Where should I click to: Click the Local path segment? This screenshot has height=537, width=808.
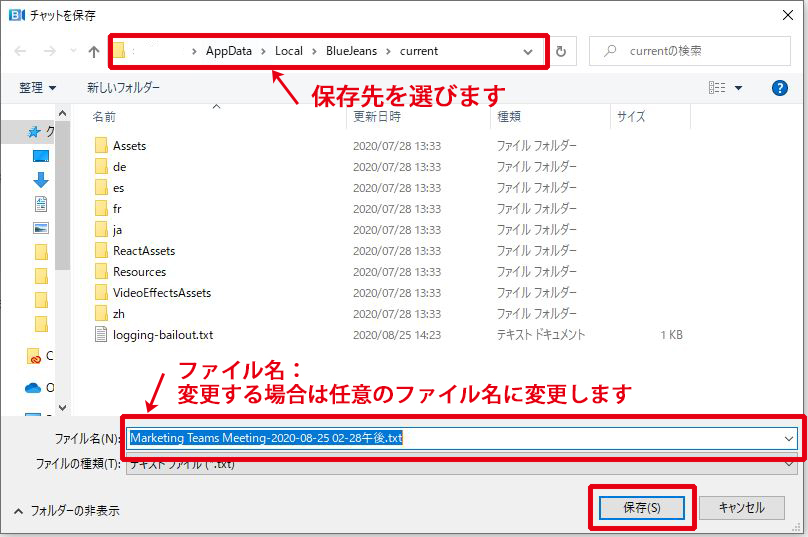click(x=289, y=51)
